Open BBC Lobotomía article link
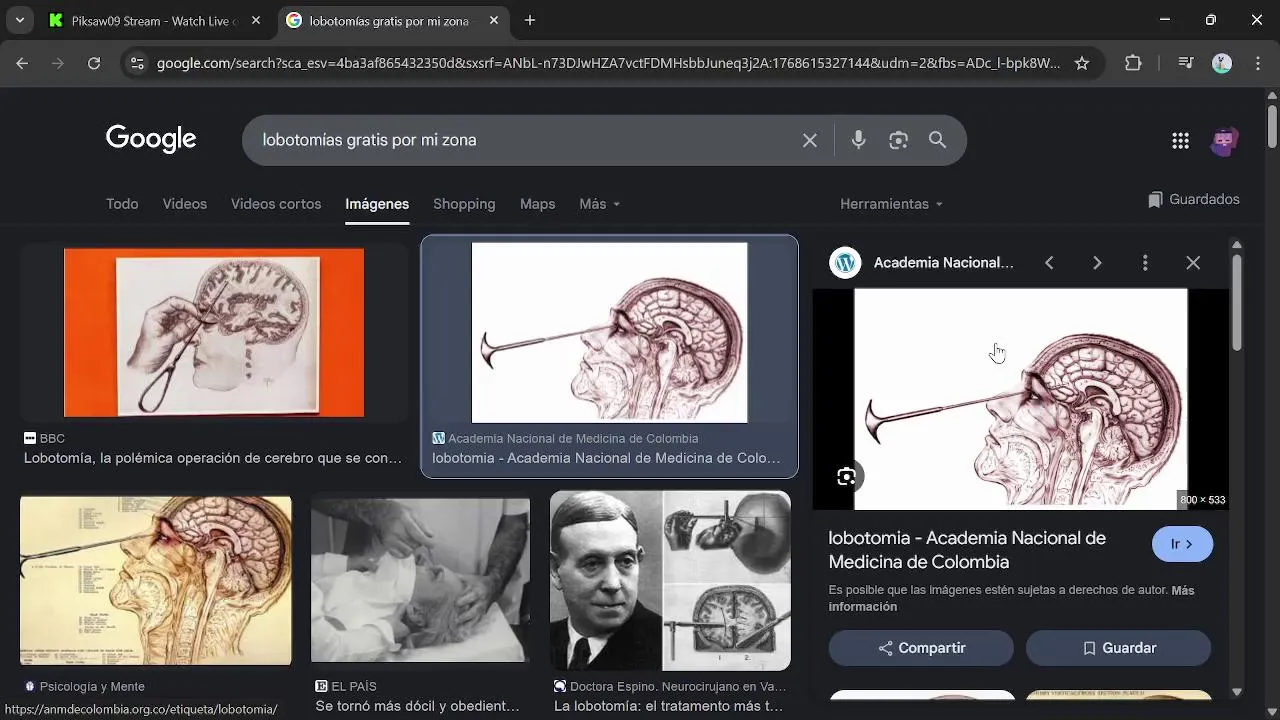This screenshot has width=1280, height=720. (213, 458)
